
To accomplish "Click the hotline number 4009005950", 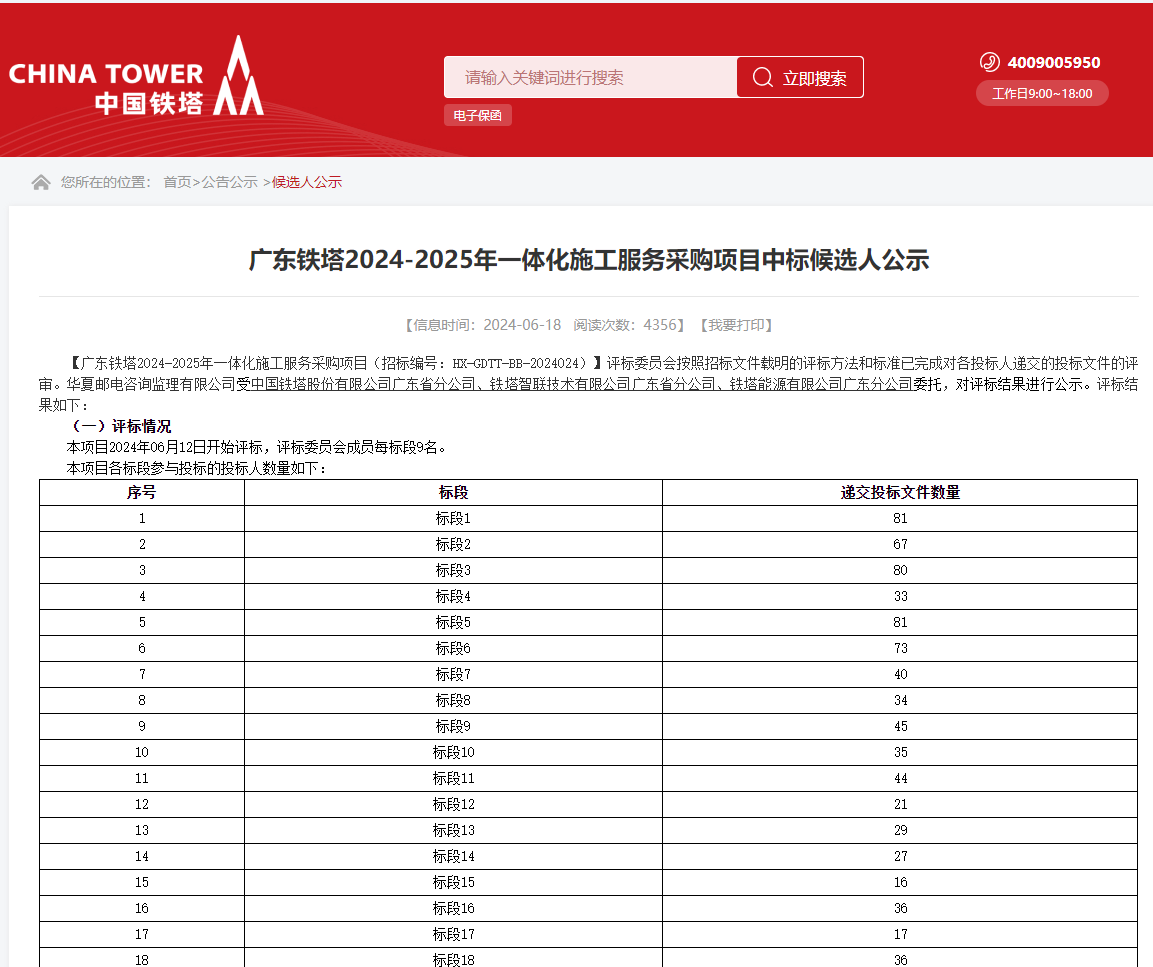I will 1053,62.
